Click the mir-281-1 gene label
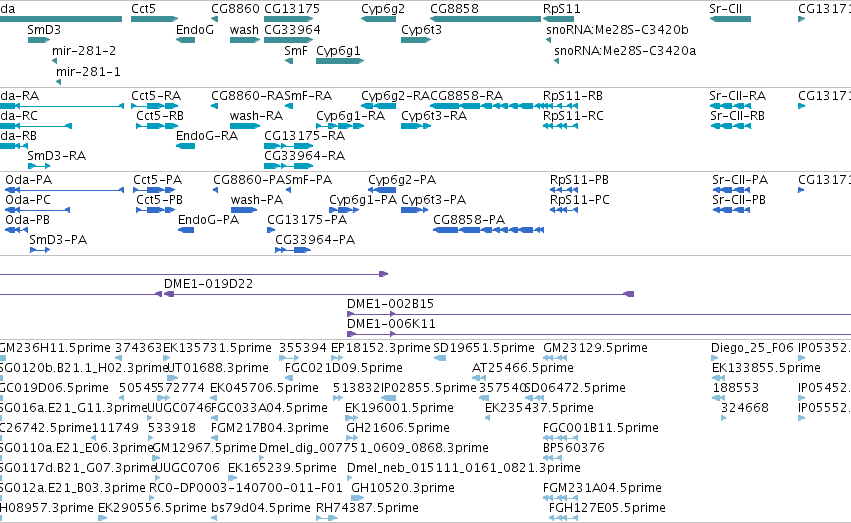Image resolution: width=851 pixels, height=523 pixels. click(x=88, y=72)
